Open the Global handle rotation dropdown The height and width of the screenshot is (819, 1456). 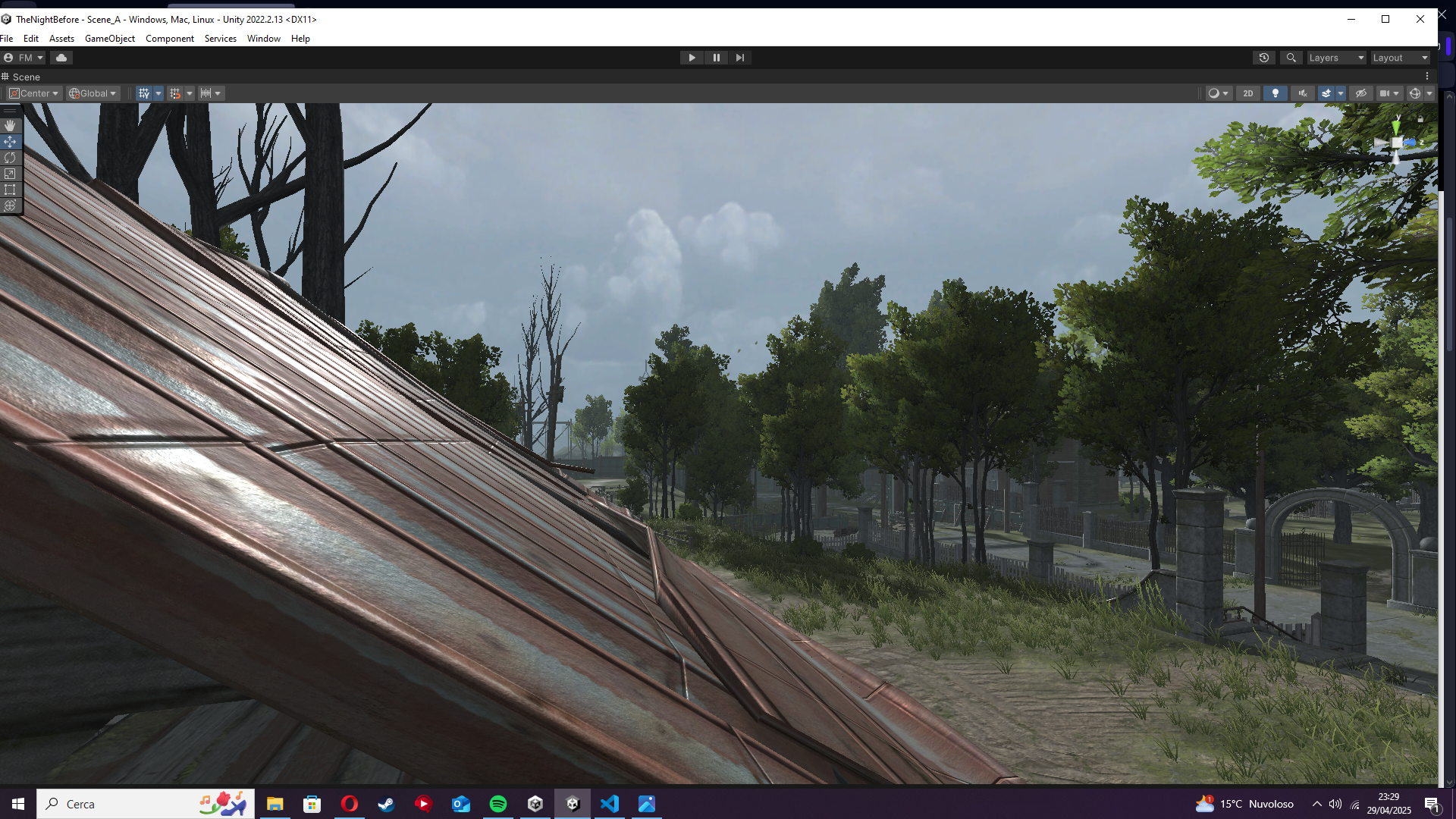93,93
